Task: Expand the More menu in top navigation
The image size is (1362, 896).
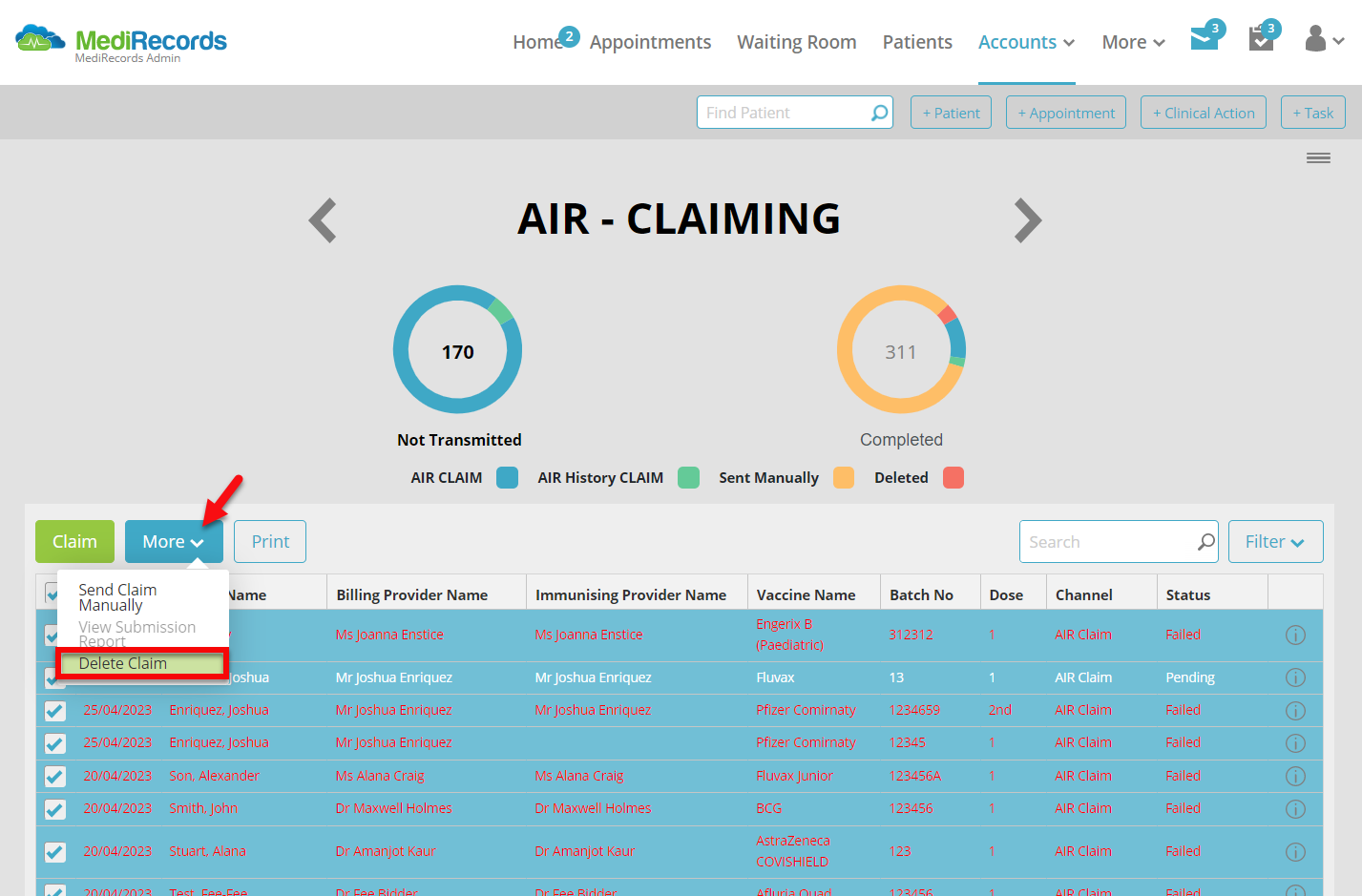Action: (1133, 42)
